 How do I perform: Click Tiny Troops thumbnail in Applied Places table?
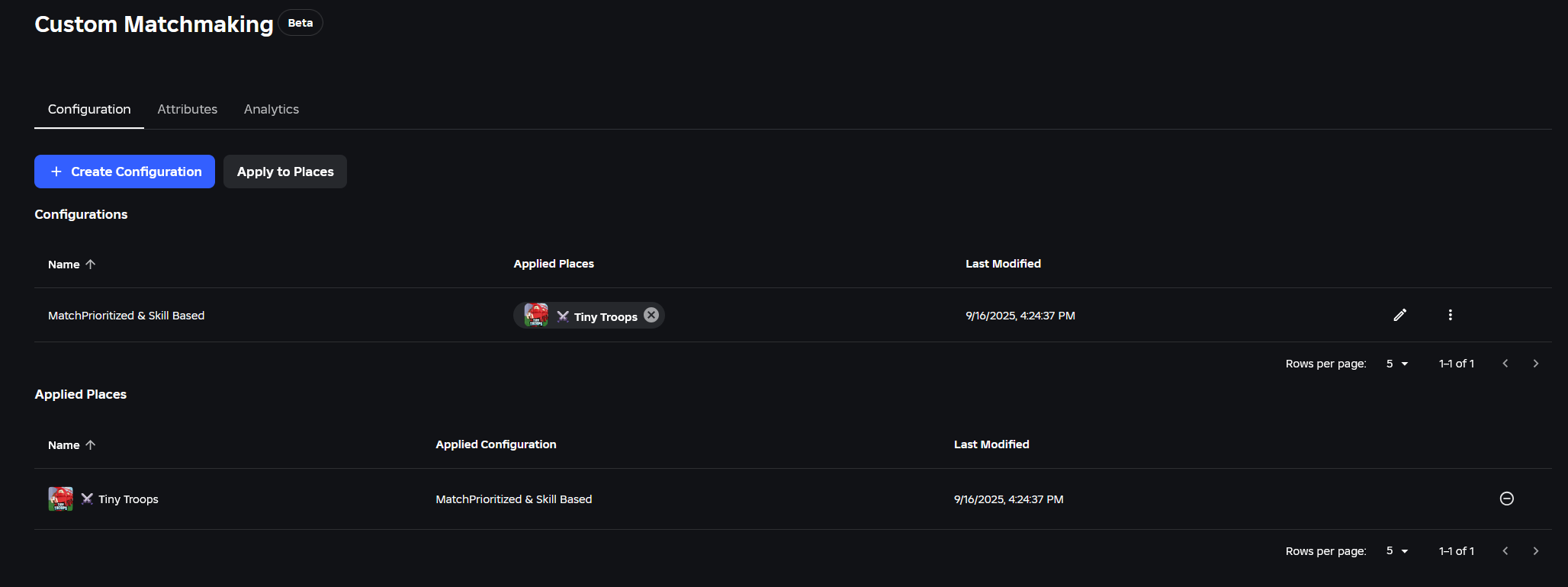pos(61,499)
